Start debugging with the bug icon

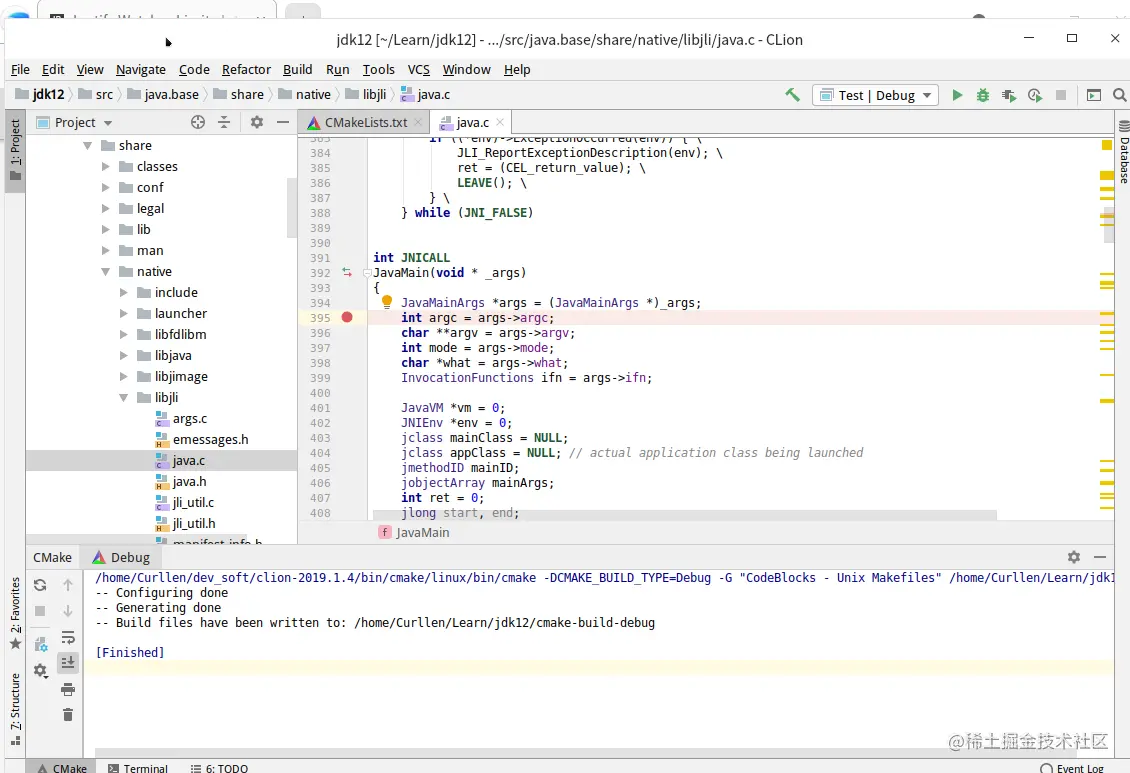click(982, 95)
